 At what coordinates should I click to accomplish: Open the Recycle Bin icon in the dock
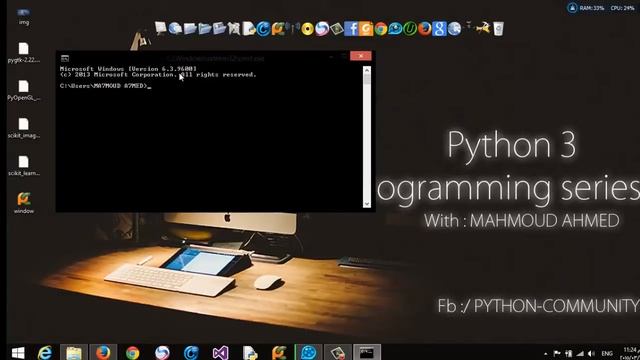(498, 29)
